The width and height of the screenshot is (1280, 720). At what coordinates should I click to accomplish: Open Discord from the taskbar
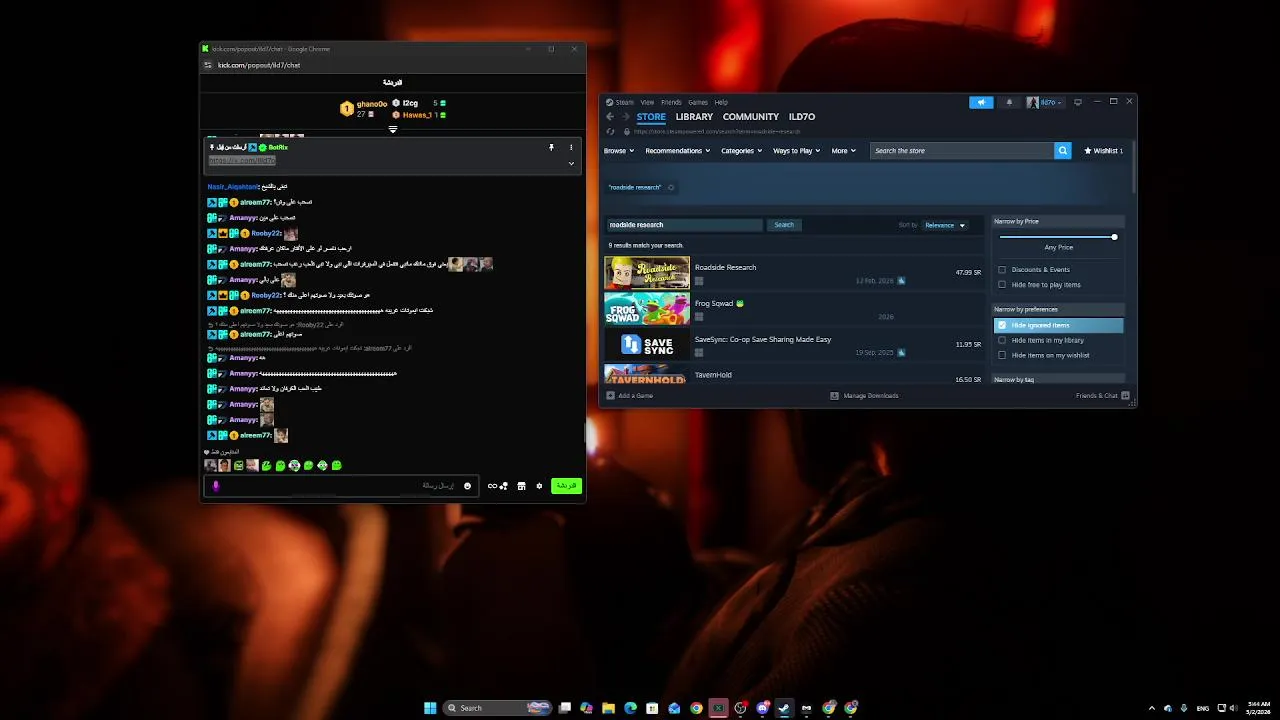(x=762, y=708)
